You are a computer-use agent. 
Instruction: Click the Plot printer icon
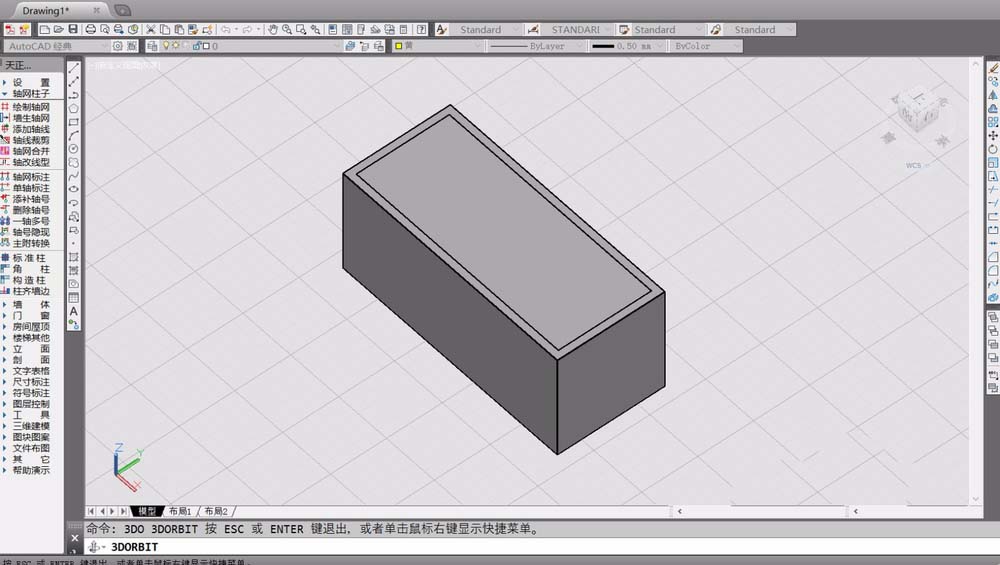click(91, 29)
